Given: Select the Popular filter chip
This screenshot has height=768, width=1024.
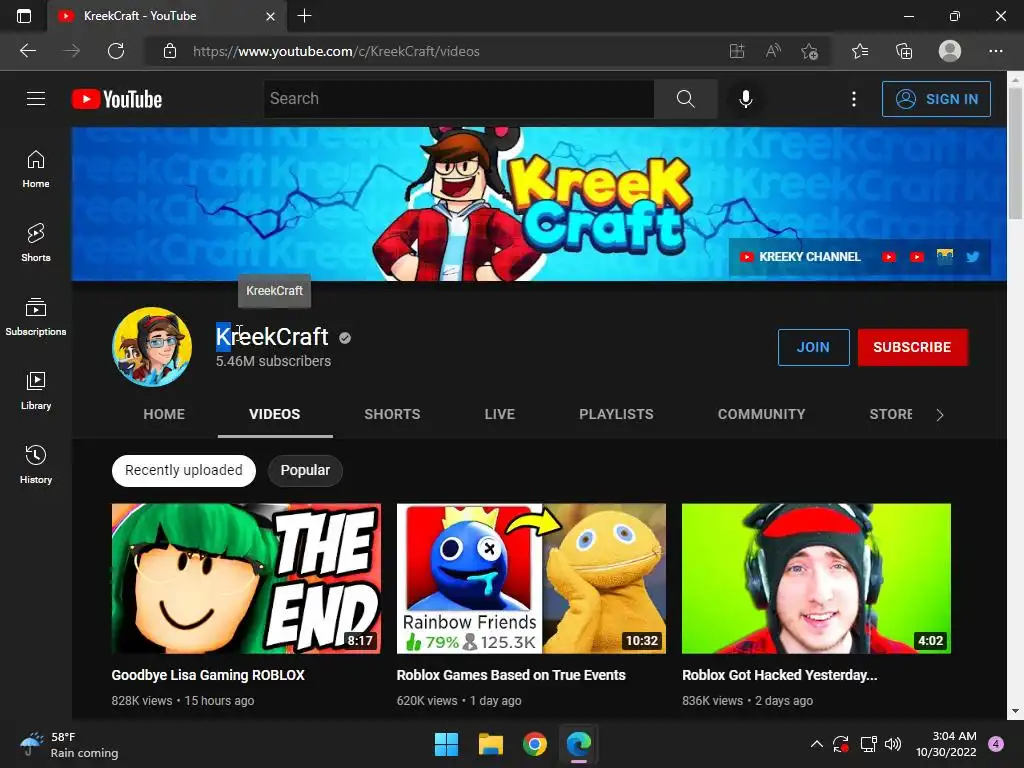Looking at the screenshot, I should point(305,470).
